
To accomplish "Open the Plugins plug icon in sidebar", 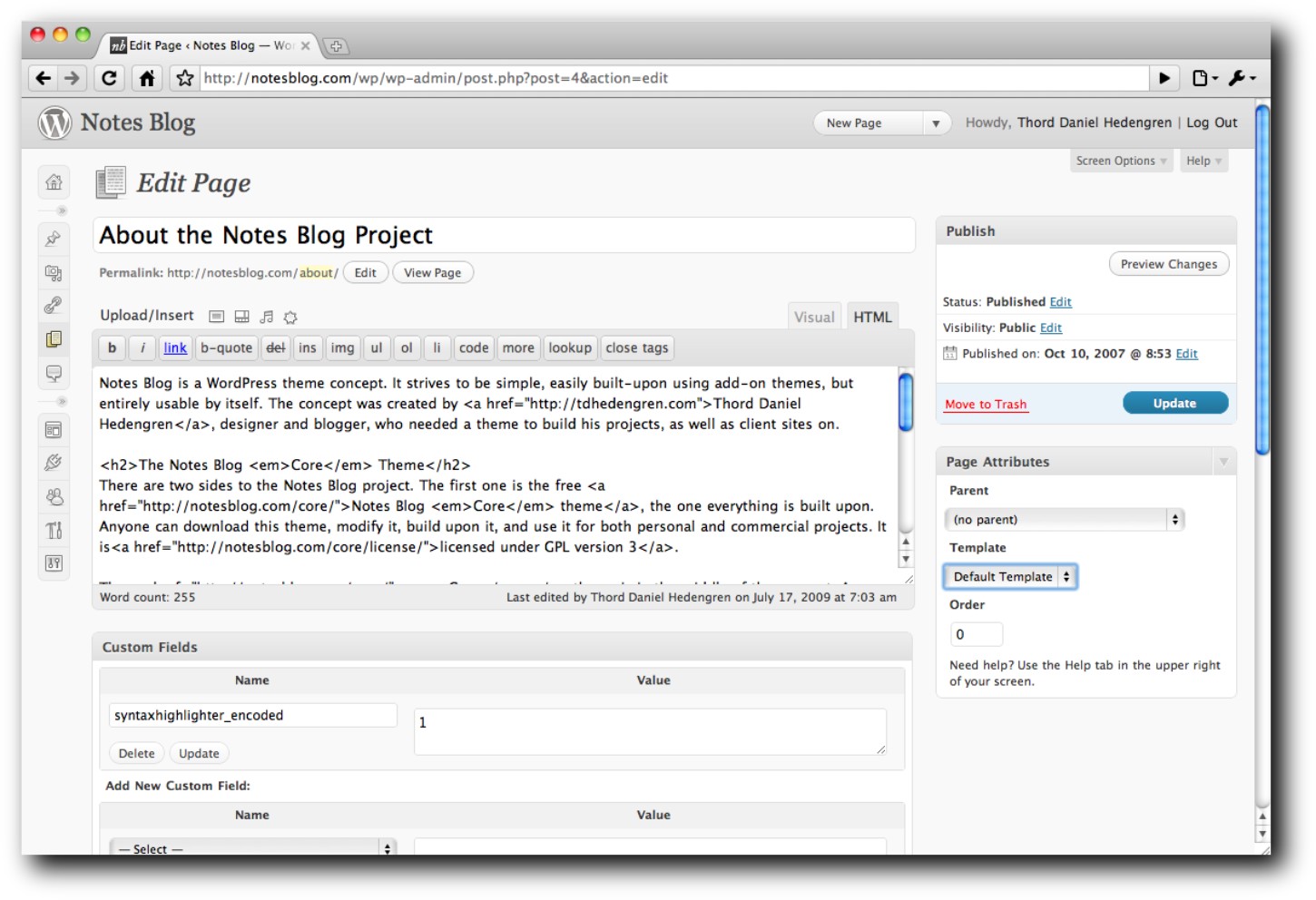I will 54,463.
